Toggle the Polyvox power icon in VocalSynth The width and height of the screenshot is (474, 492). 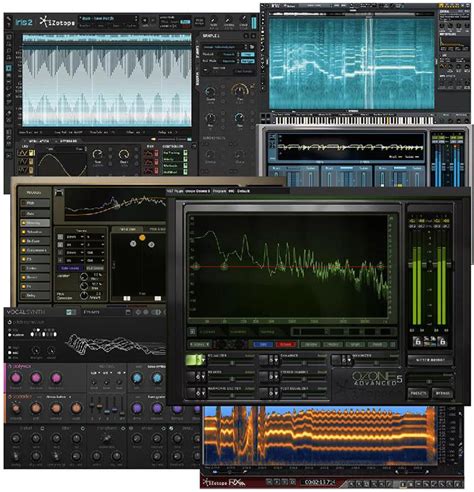pos(10,366)
